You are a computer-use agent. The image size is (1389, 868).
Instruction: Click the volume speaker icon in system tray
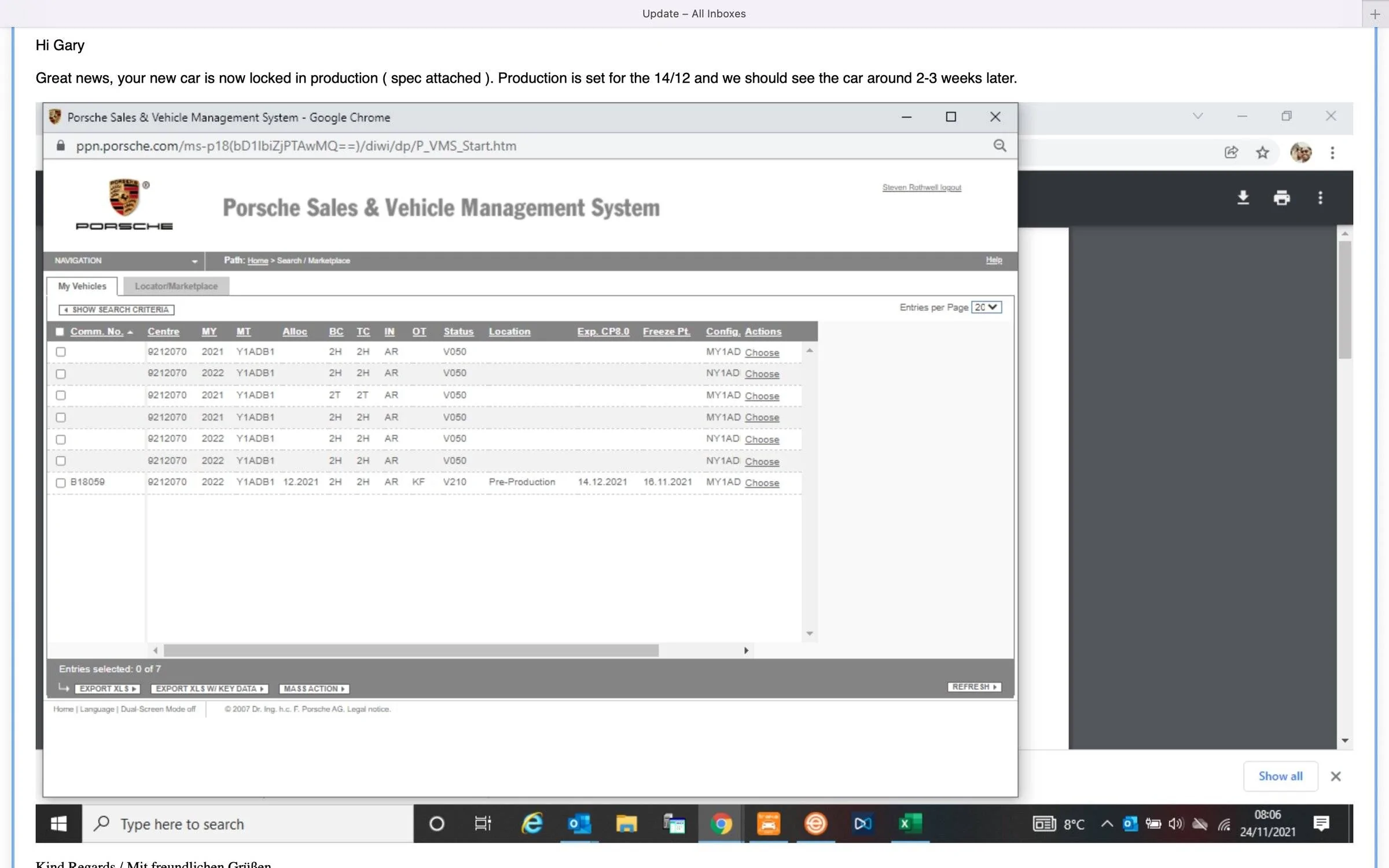[1175, 823]
